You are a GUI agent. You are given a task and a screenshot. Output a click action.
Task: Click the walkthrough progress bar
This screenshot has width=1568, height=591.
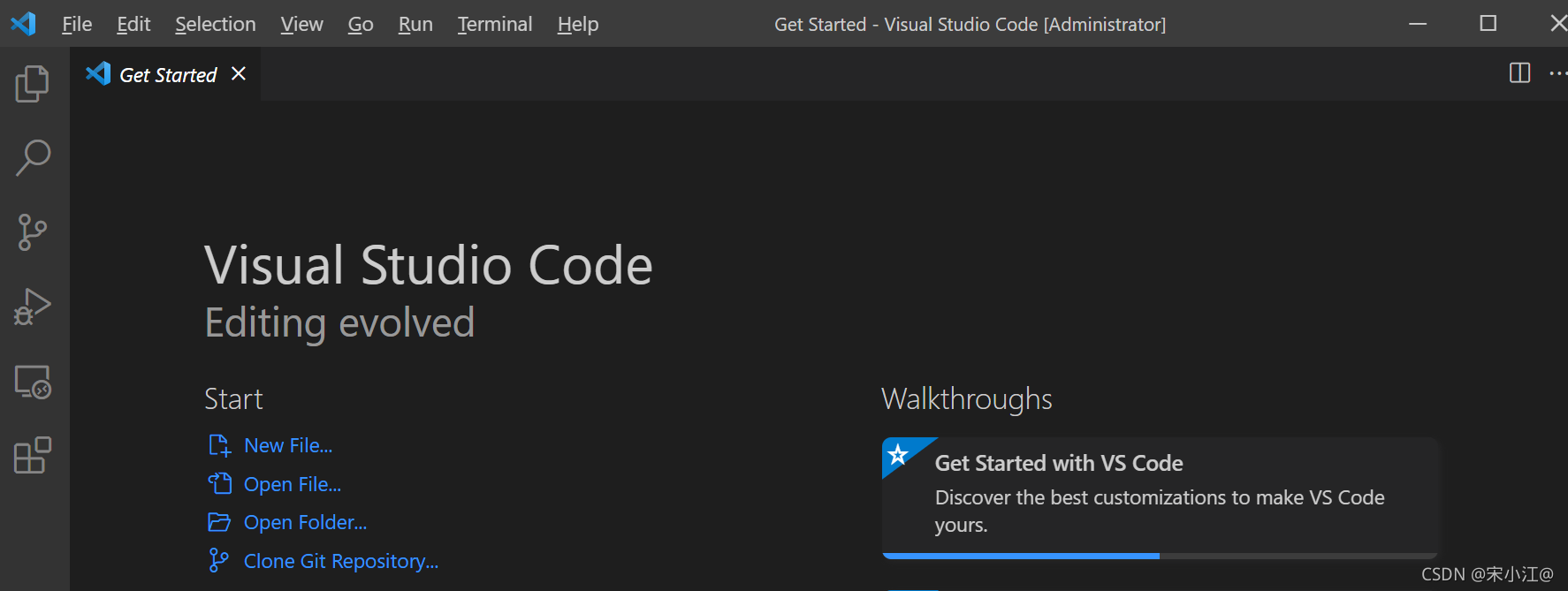pos(1160,556)
